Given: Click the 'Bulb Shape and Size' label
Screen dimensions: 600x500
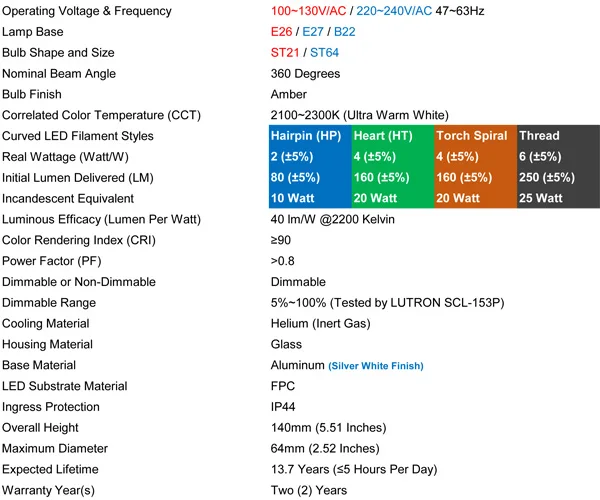Looking at the screenshot, I should click(58, 52).
